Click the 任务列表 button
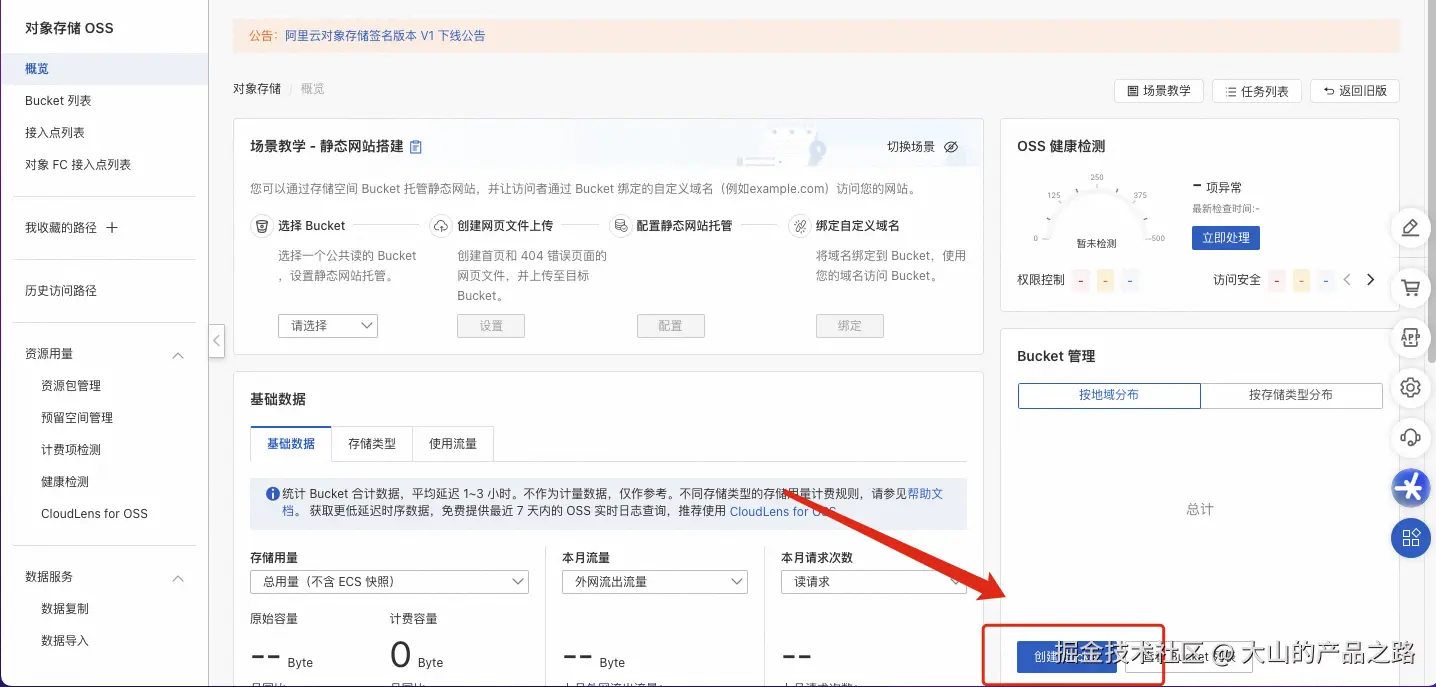This screenshot has height=687, width=1436. (1257, 91)
